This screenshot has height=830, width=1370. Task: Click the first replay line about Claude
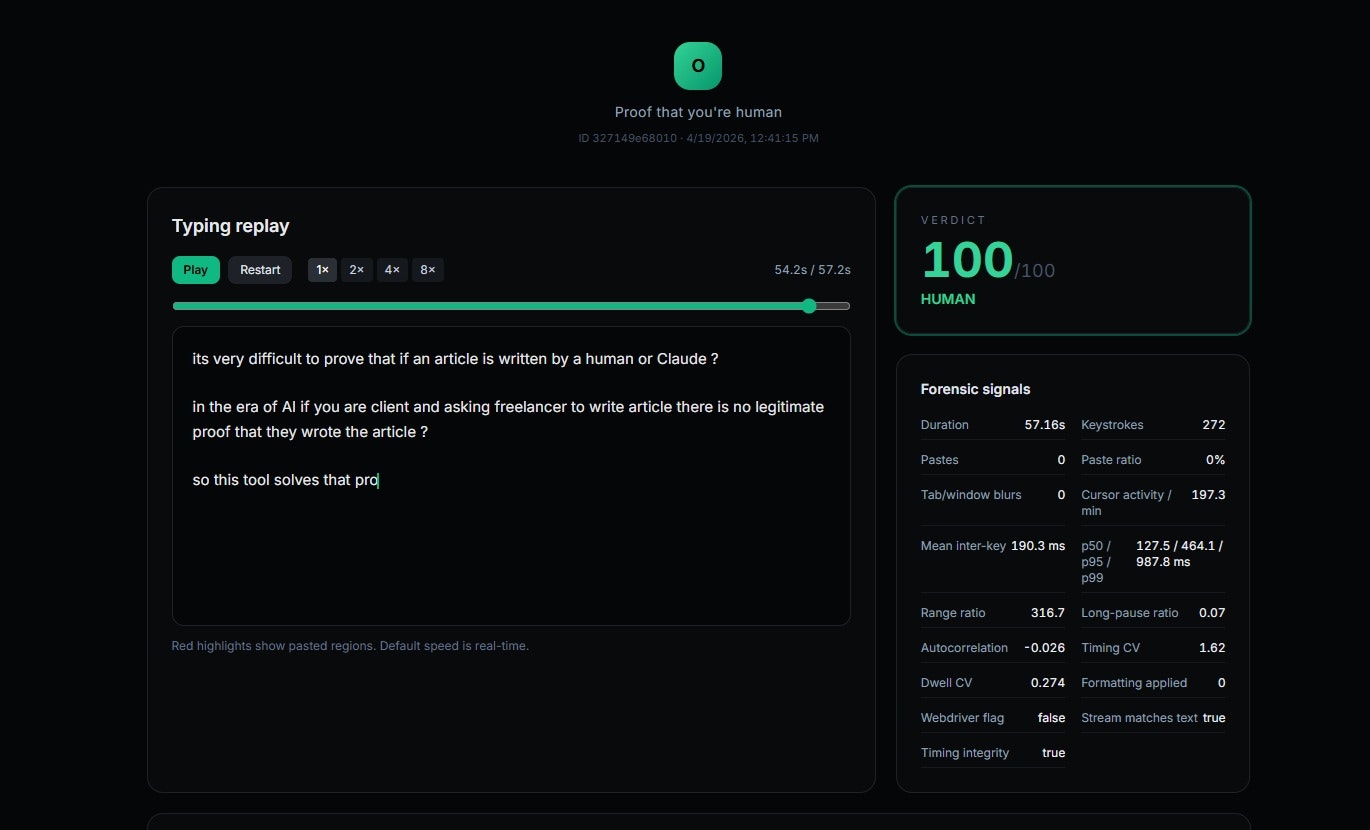point(455,359)
